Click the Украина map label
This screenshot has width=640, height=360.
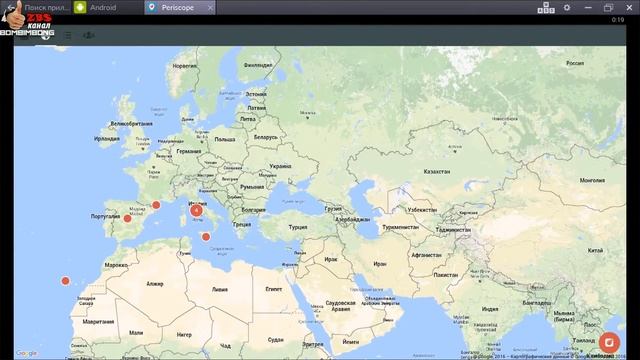[280, 166]
